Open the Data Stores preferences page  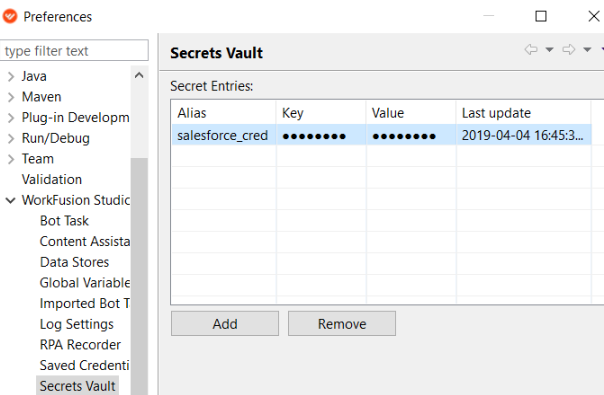click(x=74, y=262)
